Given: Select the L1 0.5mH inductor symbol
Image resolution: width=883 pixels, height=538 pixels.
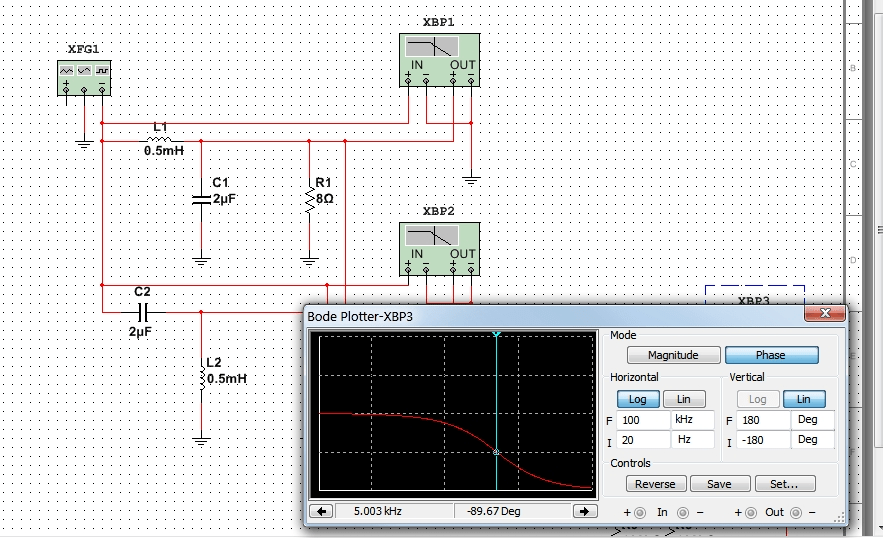Looking at the screenshot, I should [x=159, y=140].
